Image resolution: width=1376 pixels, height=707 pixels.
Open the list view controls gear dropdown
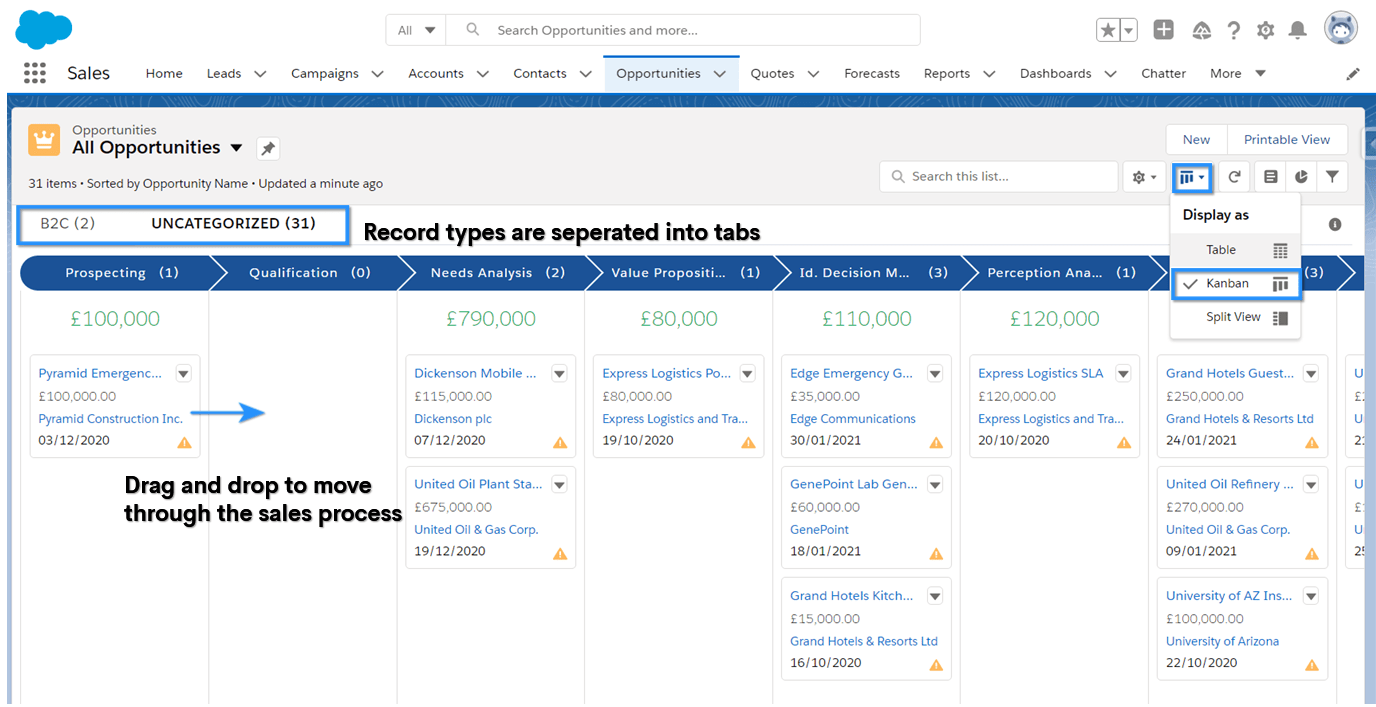1144,177
